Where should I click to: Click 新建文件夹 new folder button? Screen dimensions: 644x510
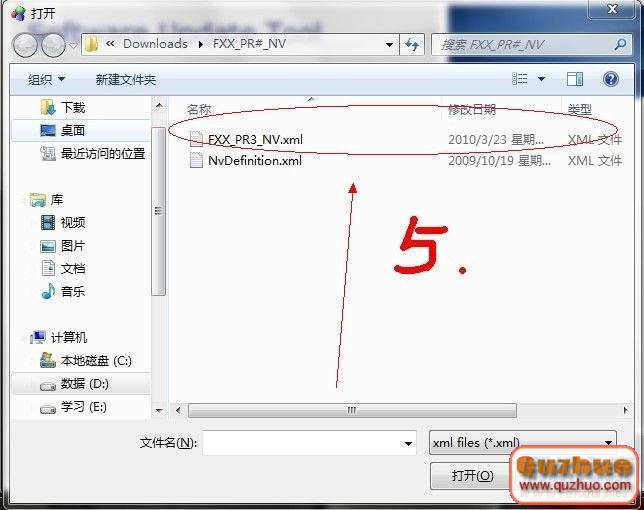click(x=126, y=79)
